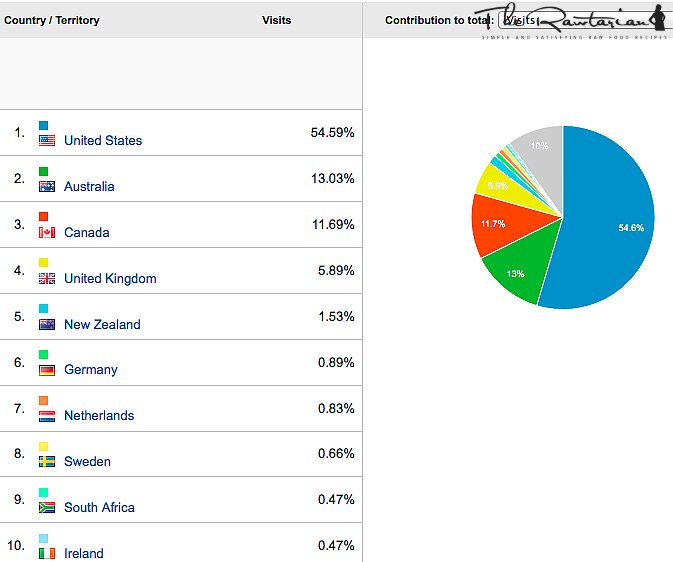Click the blue United States color swatch
673x562 pixels.
pos(44,126)
